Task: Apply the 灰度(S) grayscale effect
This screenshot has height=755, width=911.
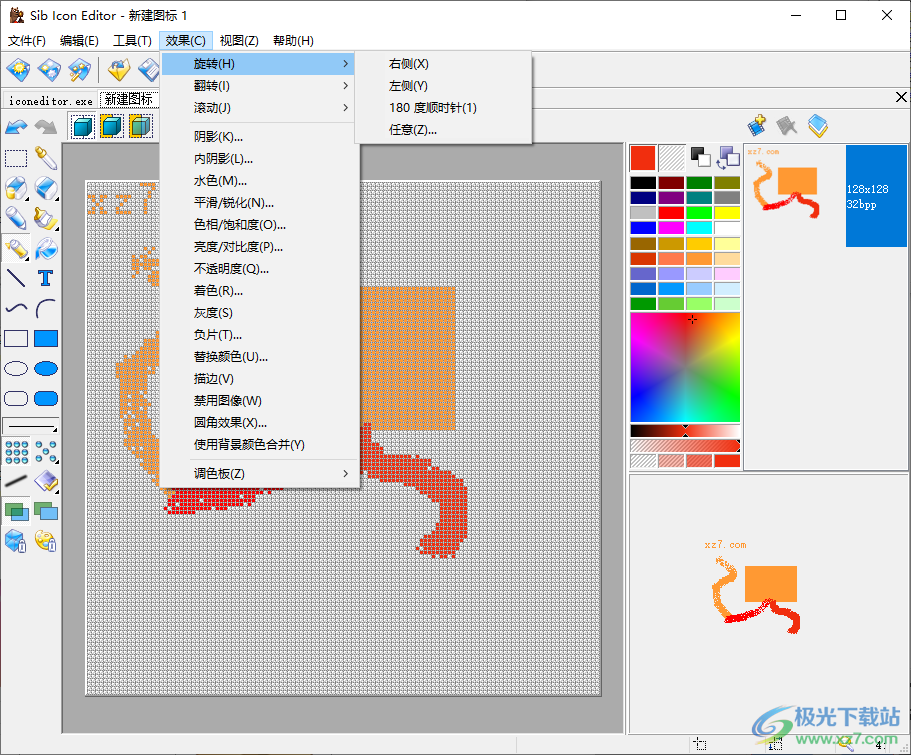Action: (x=258, y=313)
